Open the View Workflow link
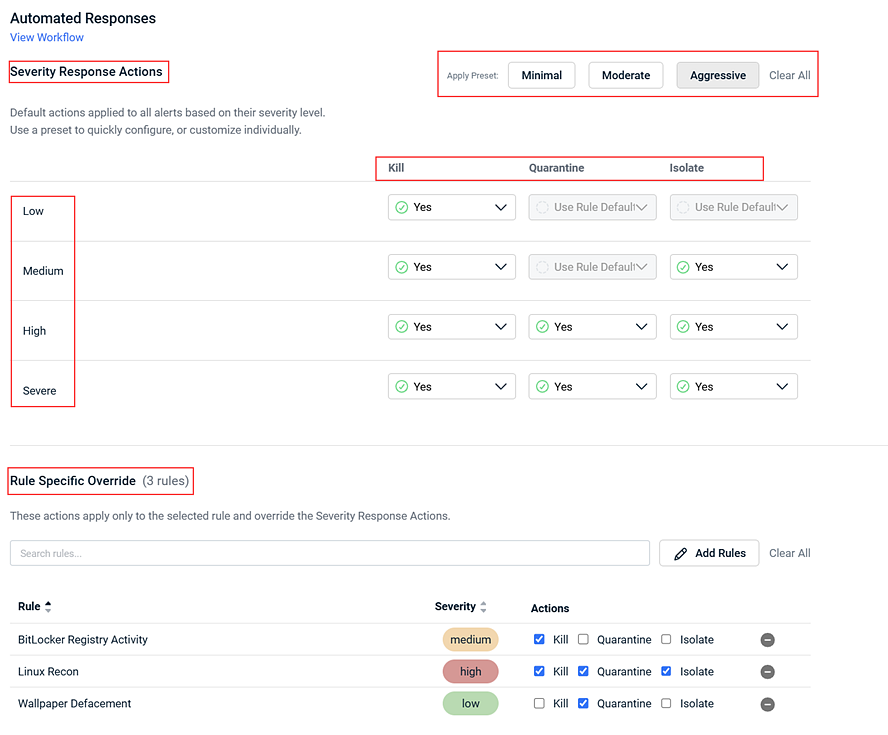 click(47, 37)
